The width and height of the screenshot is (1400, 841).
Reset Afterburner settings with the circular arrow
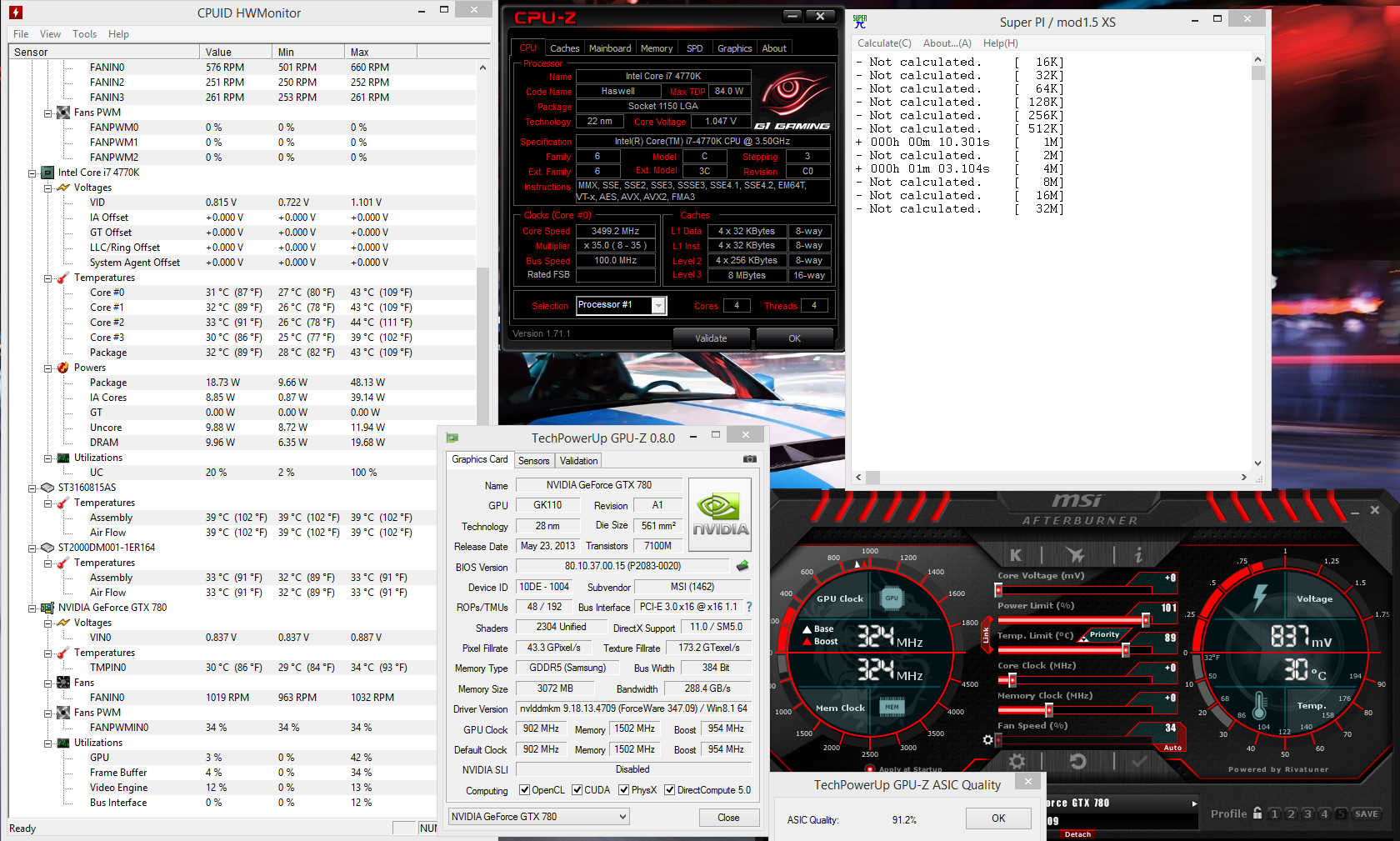tap(1077, 761)
